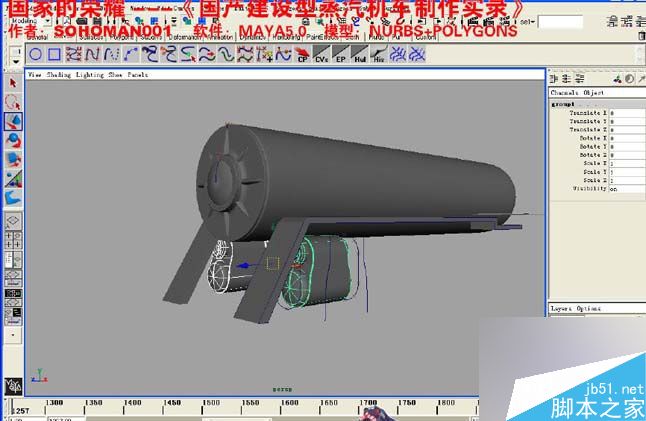Viewport: 646px width, 421px height.
Task: Click the Translate X value field
Action: pos(627,113)
